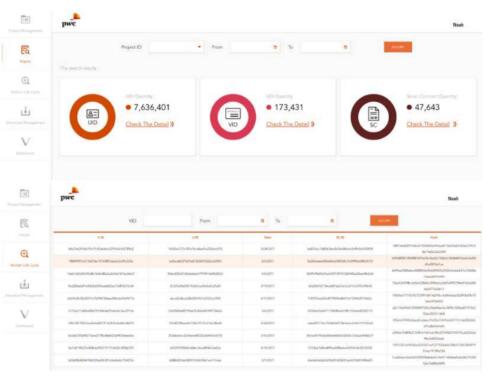Click the UID card icon inside the orange ring
This screenshot has height=380, width=488.
[x=92, y=114]
